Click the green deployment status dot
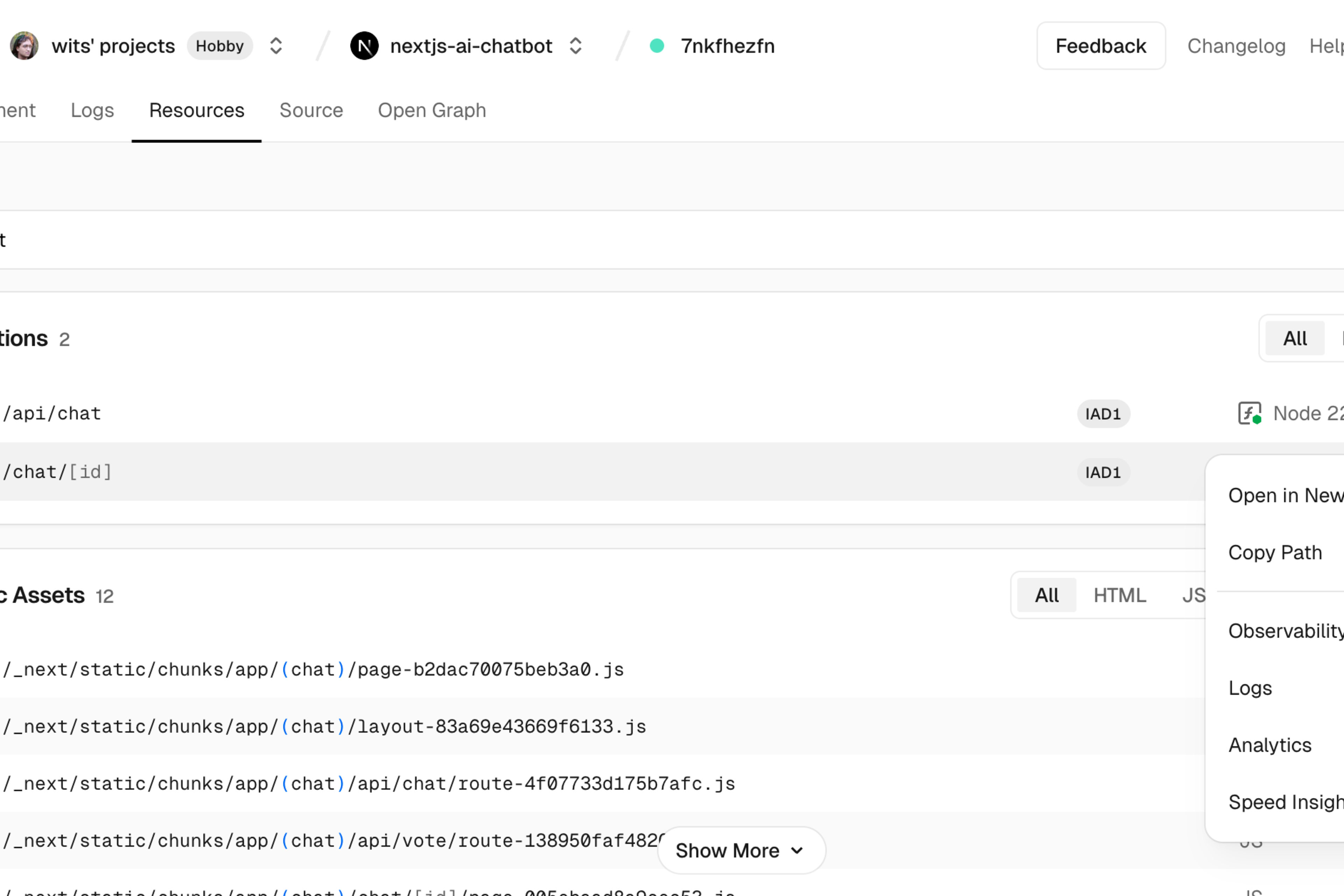The height and width of the screenshot is (896, 1344). point(657,46)
